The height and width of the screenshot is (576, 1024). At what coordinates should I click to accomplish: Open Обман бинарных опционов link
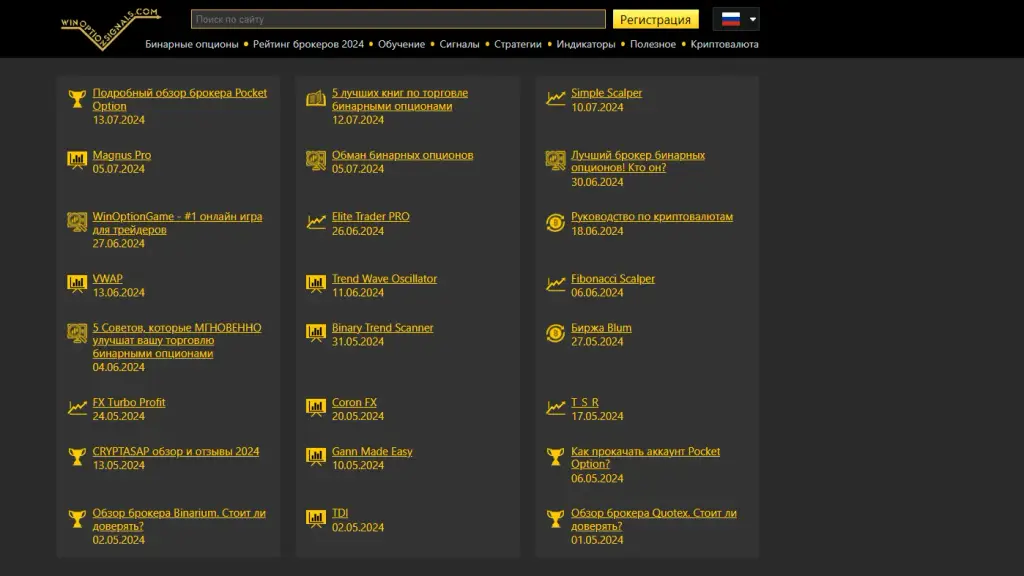tap(402, 155)
